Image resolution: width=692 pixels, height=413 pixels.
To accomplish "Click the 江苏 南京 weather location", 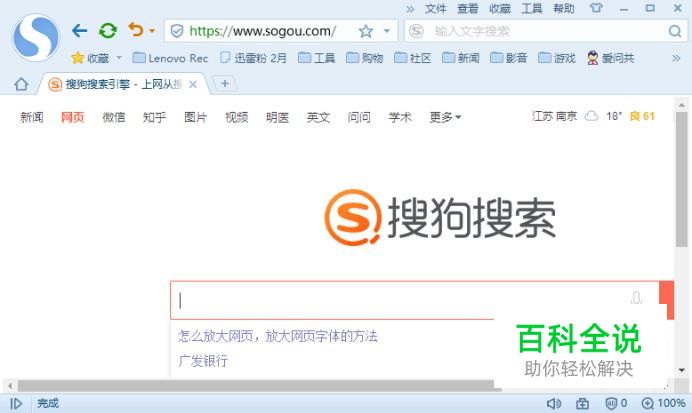I will click(554, 116).
